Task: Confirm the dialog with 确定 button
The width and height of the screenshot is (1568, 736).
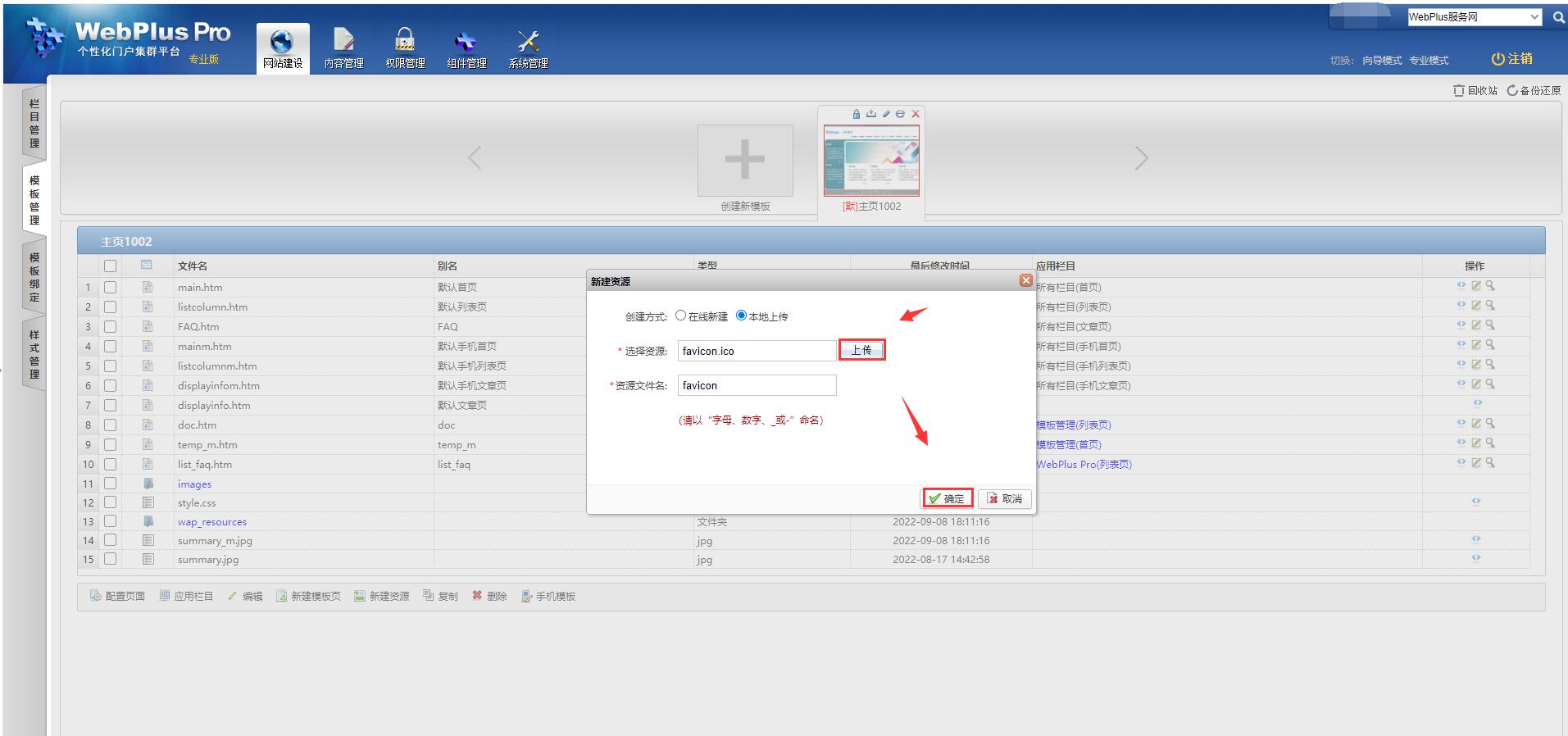Action: pyautogui.click(x=948, y=498)
